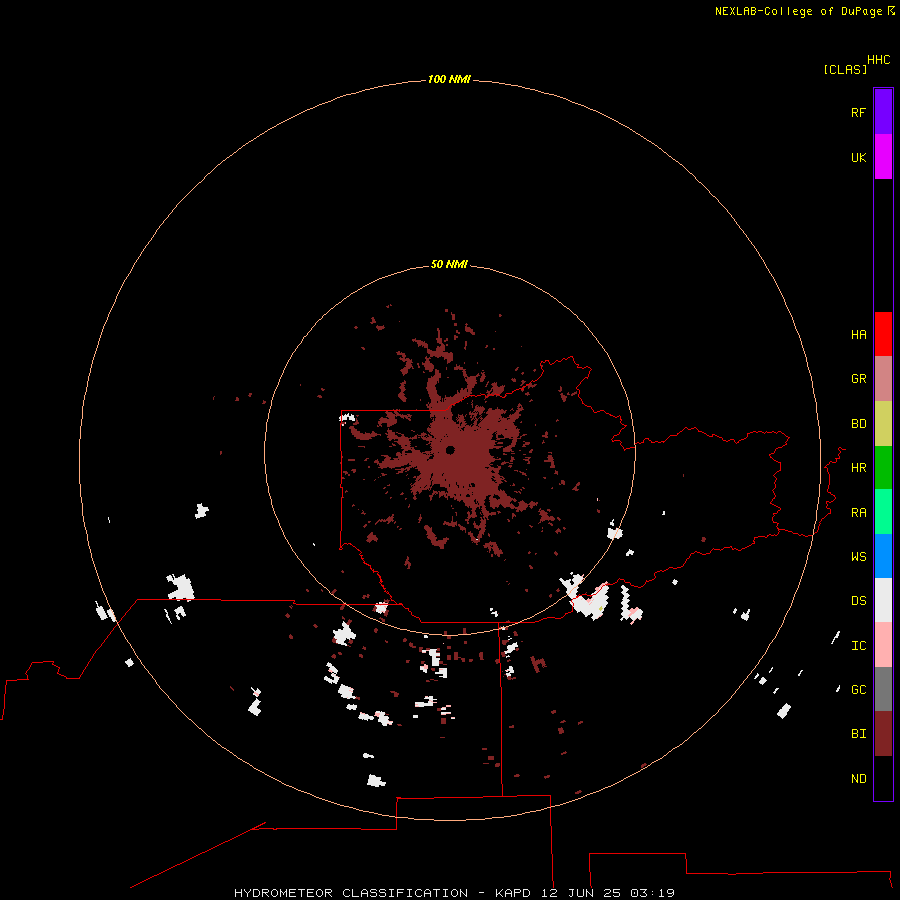Click the 100 NMI range ring label

click(449, 79)
